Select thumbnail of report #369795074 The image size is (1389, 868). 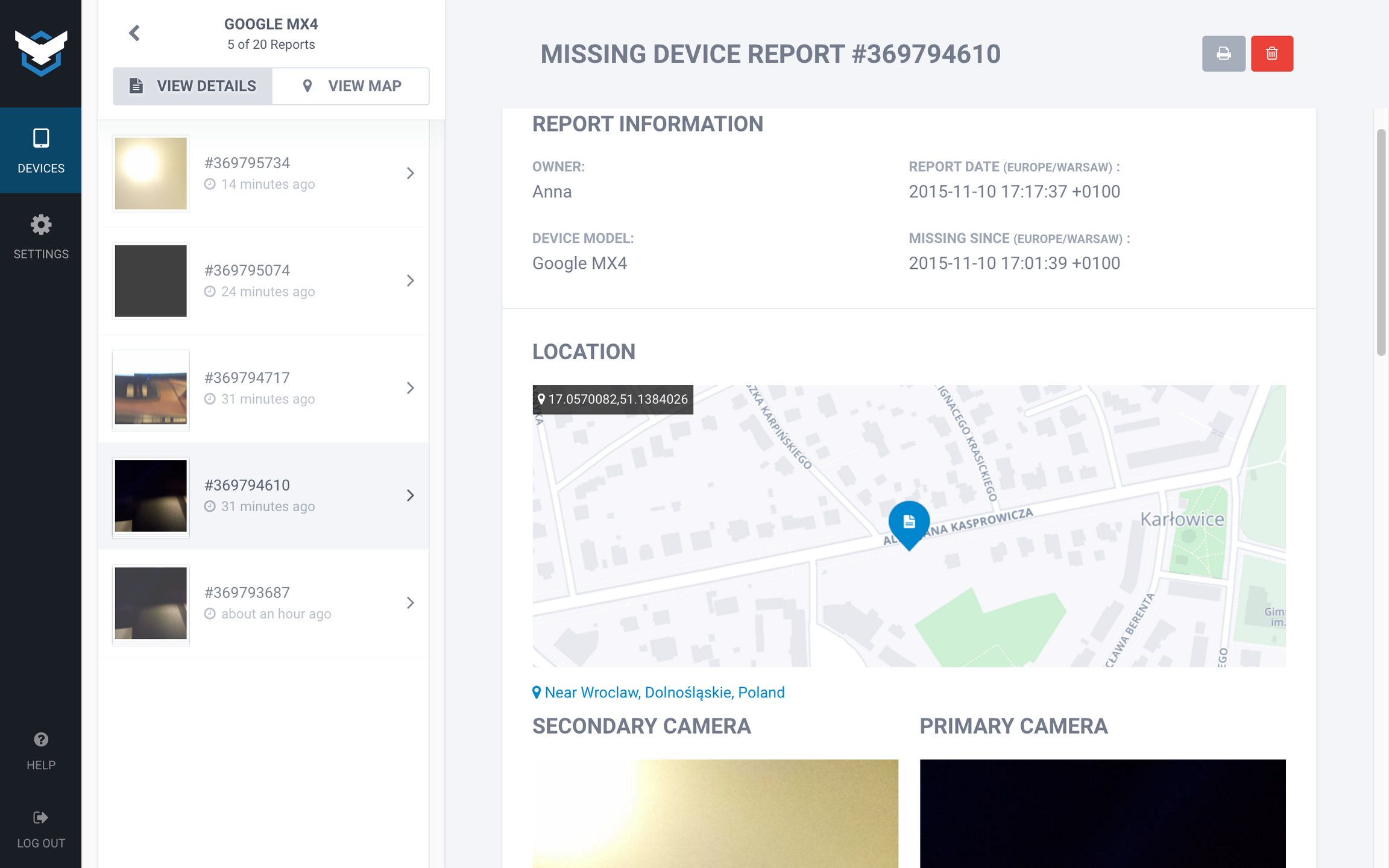click(151, 281)
